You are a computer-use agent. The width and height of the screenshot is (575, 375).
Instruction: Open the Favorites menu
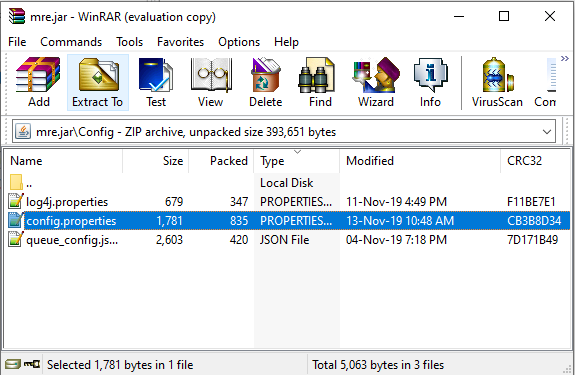click(180, 42)
